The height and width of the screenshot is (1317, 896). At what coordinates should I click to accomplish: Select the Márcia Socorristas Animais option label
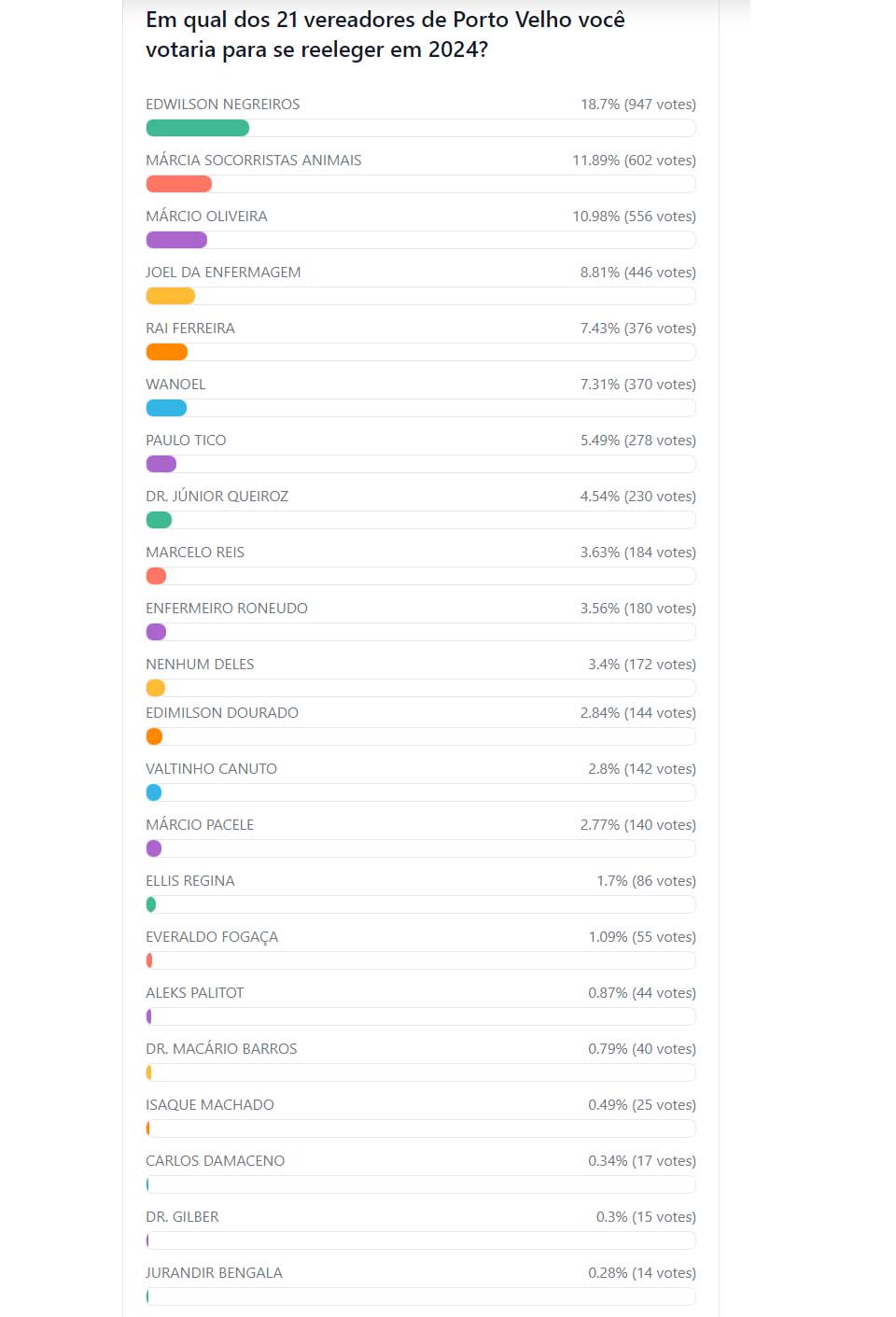coord(253,161)
